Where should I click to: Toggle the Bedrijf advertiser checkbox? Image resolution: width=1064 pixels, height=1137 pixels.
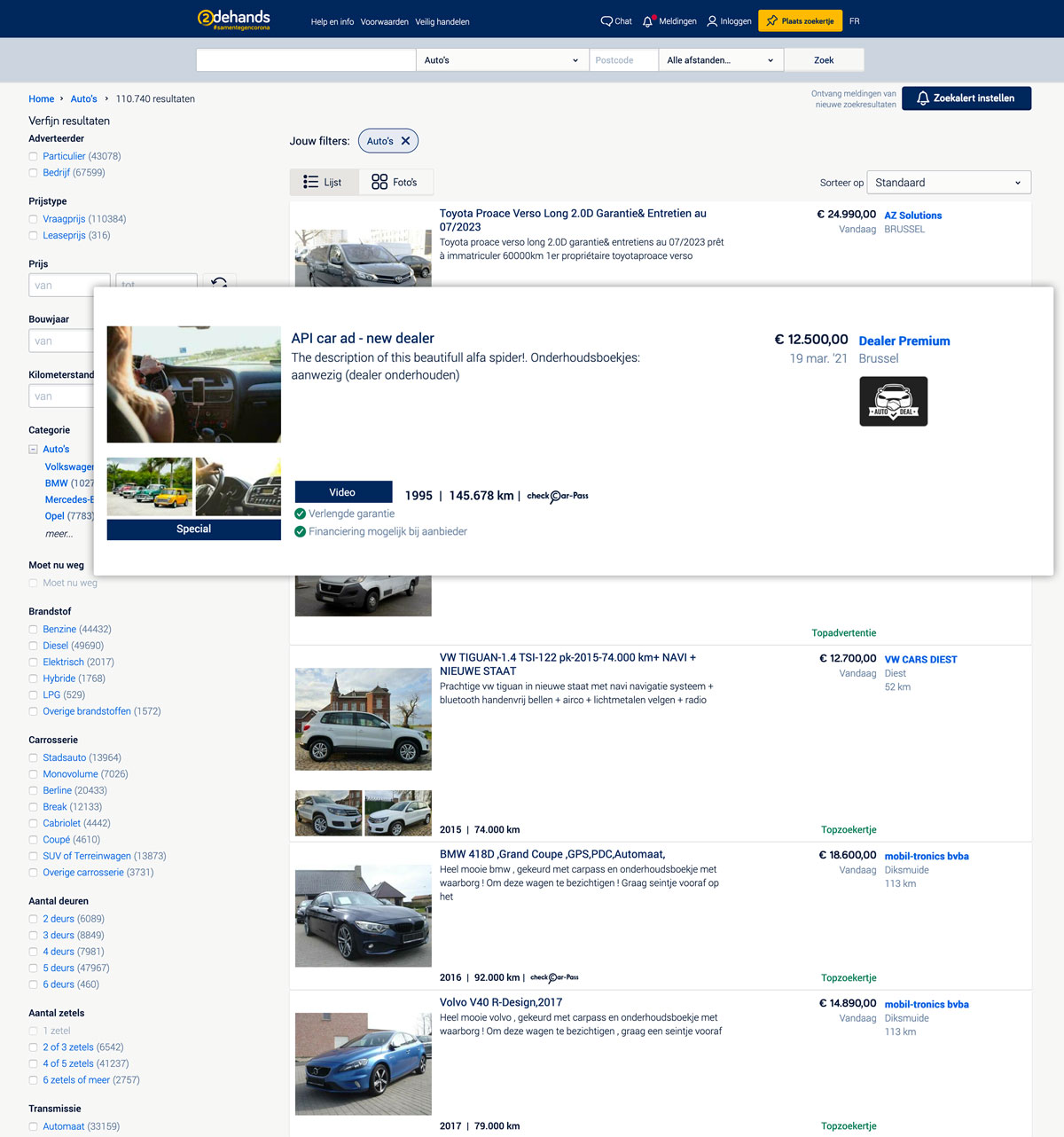pyautogui.click(x=34, y=173)
